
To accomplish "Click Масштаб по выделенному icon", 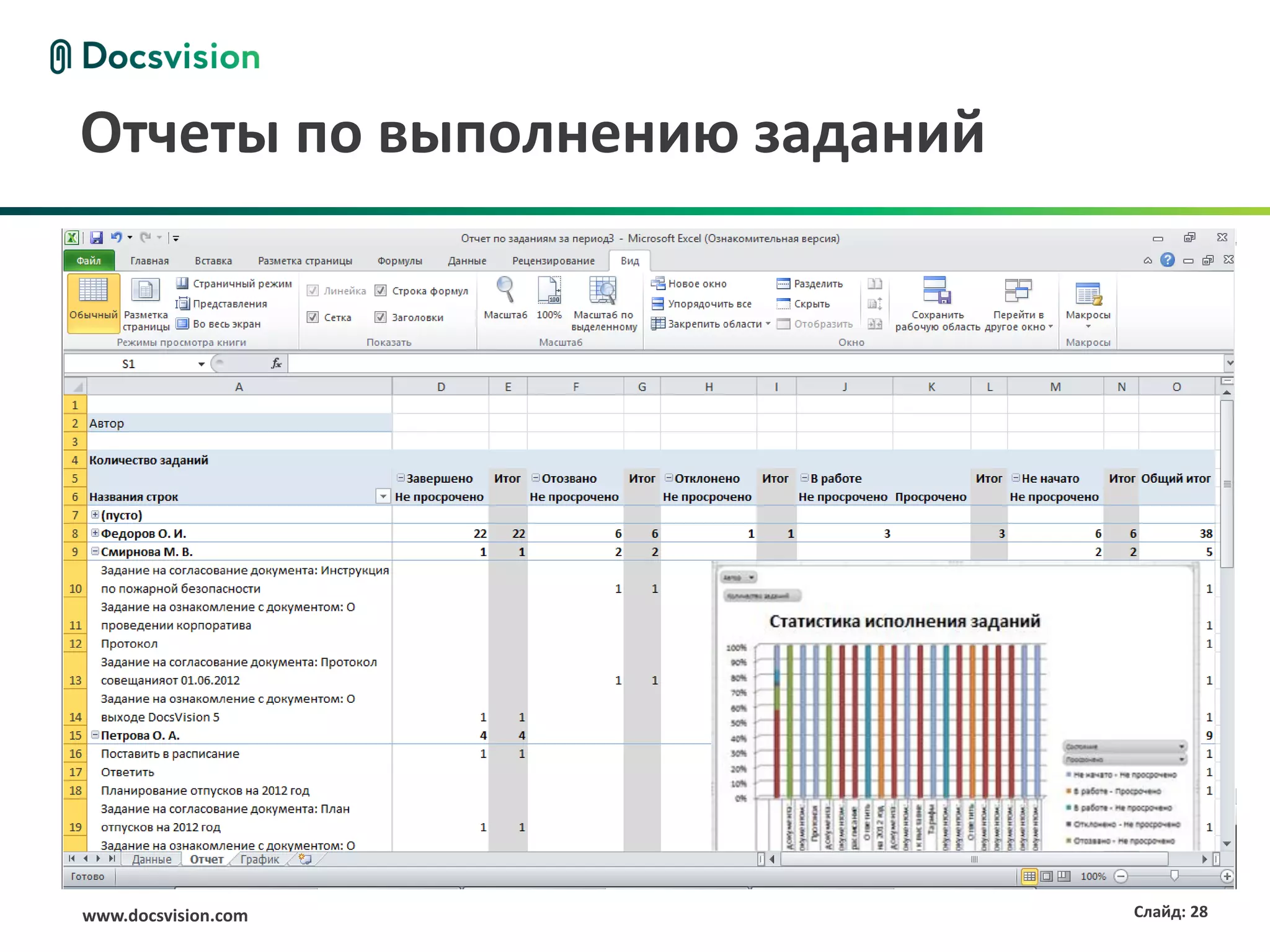I will point(603,304).
